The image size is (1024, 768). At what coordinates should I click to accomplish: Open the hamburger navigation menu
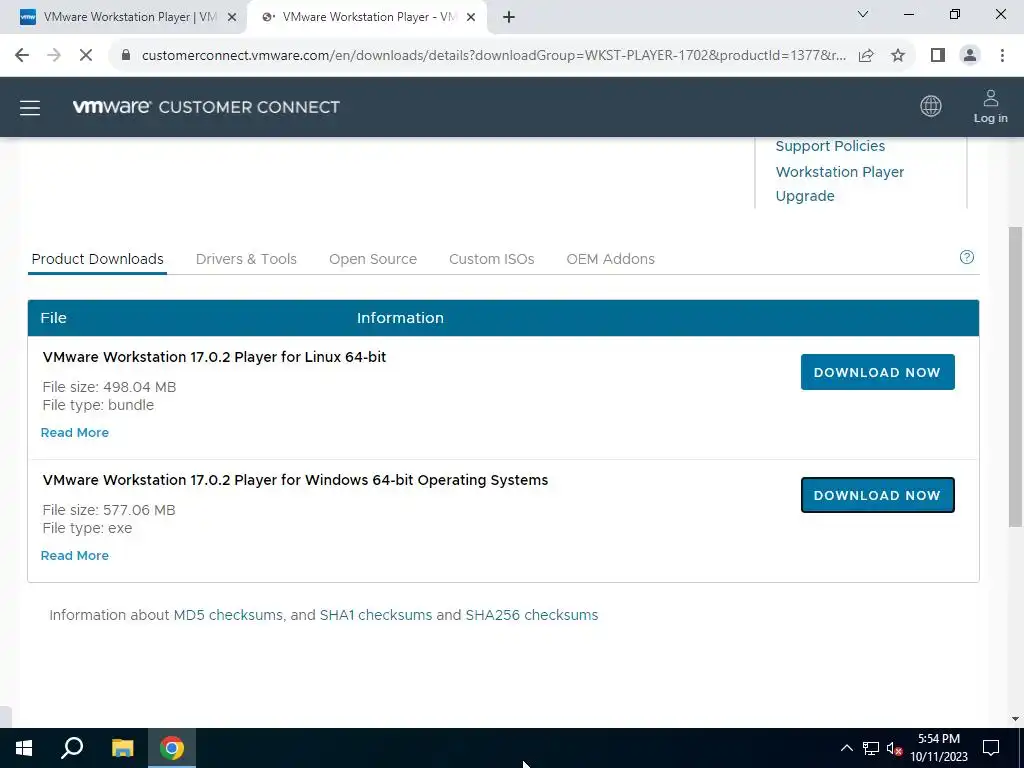click(x=30, y=108)
